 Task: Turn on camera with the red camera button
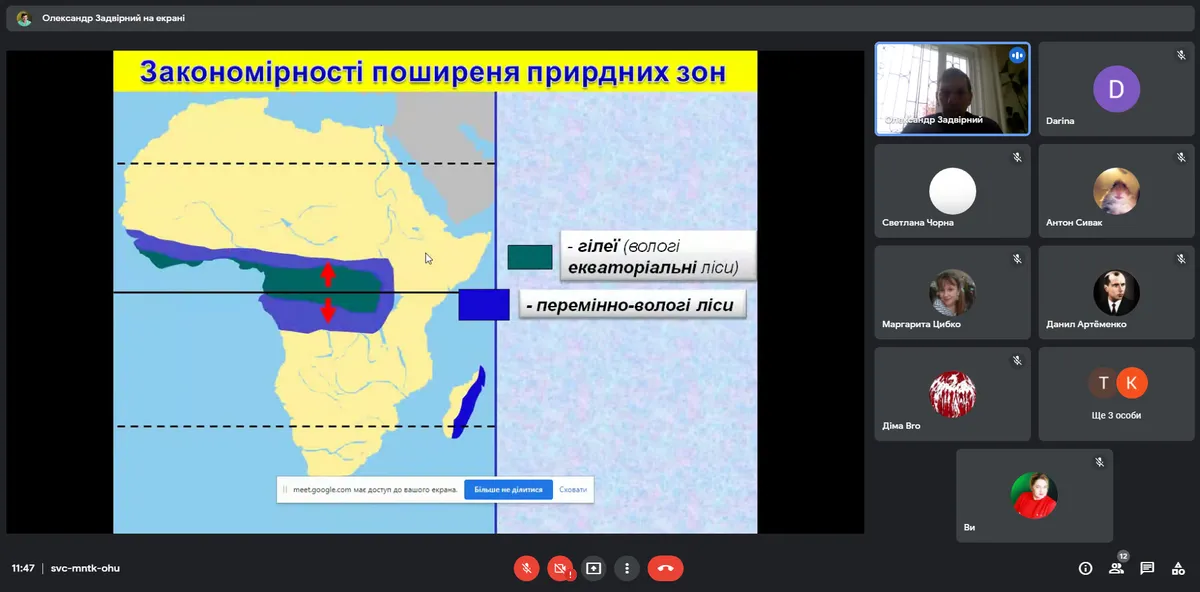(x=560, y=568)
